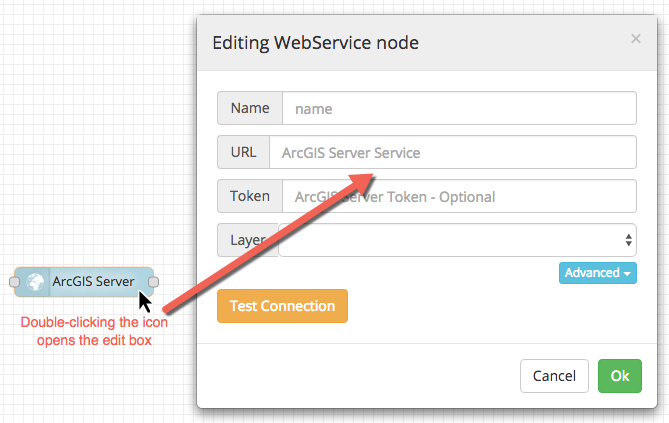669x423 pixels.
Task: Confirm the dialog with Ok
Action: [x=620, y=376]
